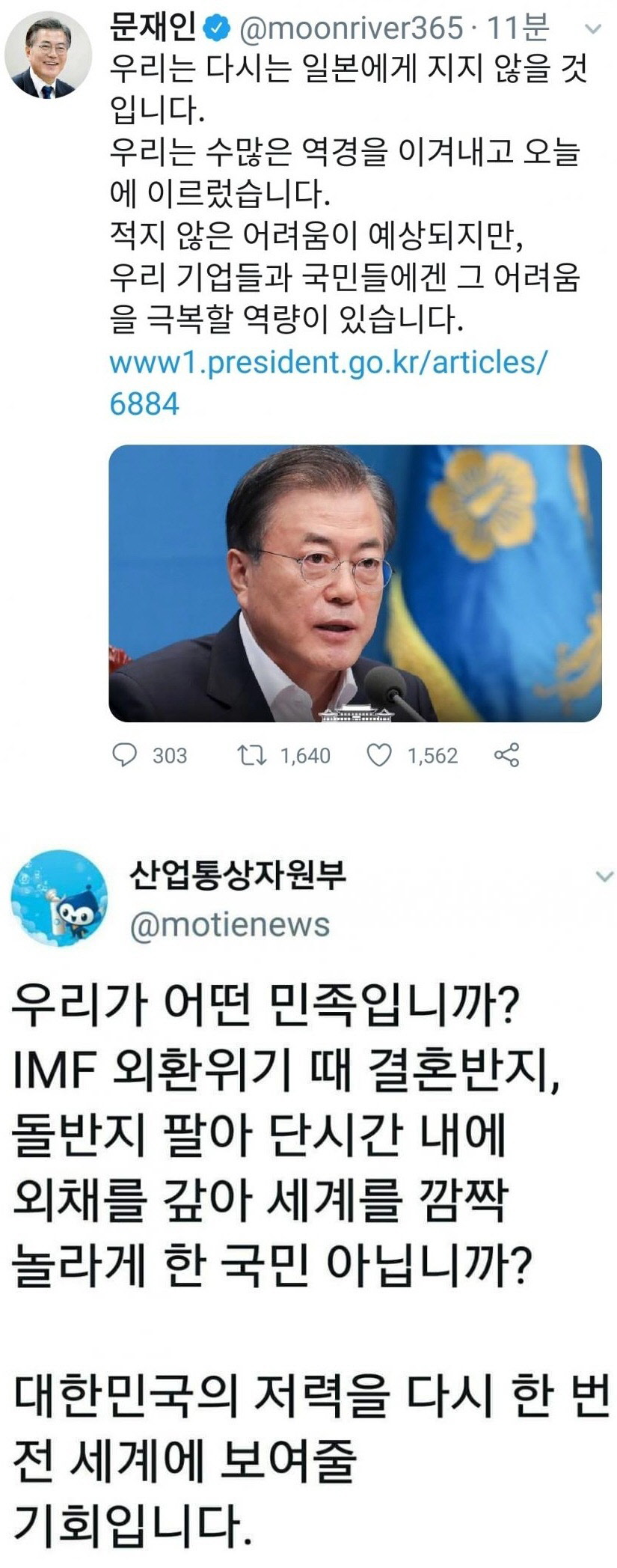Screen dimensions: 617x1568
Task: Click the 산업통상자원부 account name
Action: pos(238,874)
